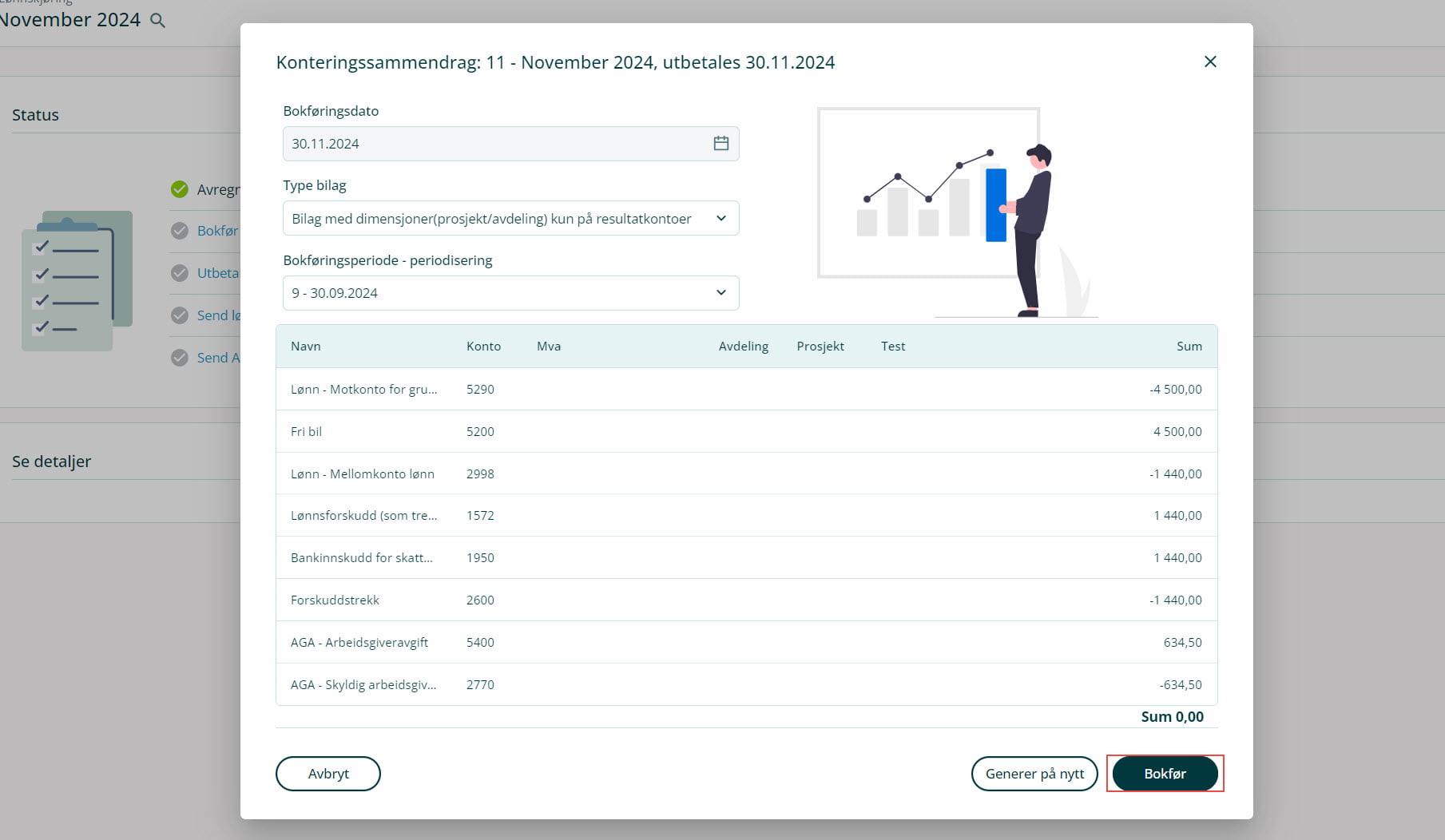Click the grey checkmark beside Utbetaling step
1445x840 pixels.
(x=180, y=273)
